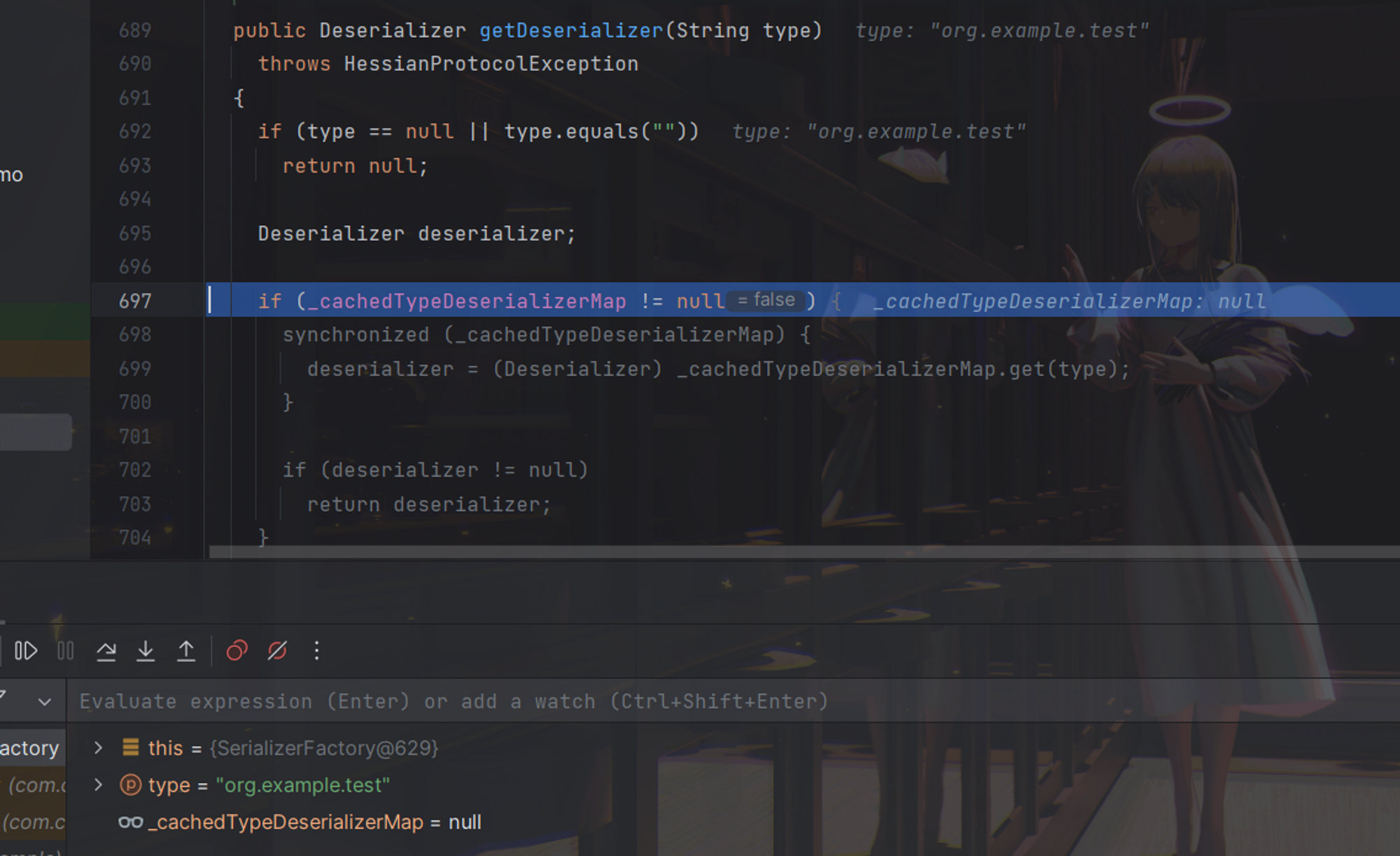Open the debugger toolbar three-dots more menu
The width and height of the screenshot is (1400, 856).
click(x=316, y=651)
